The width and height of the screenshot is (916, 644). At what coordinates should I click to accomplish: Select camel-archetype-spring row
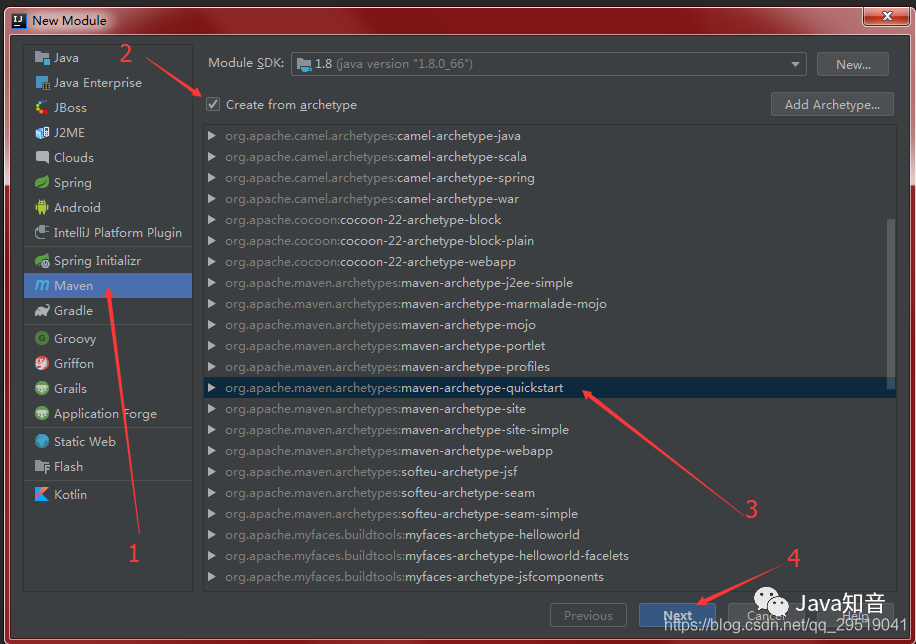click(549, 178)
